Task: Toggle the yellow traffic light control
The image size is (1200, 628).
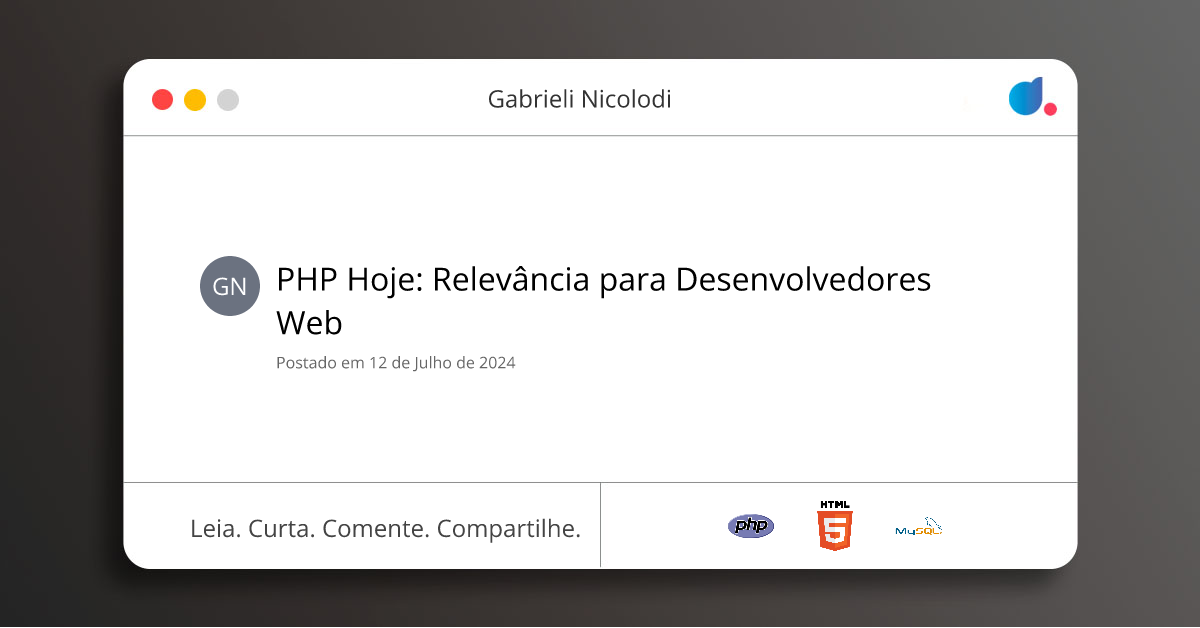Action: (x=194, y=99)
